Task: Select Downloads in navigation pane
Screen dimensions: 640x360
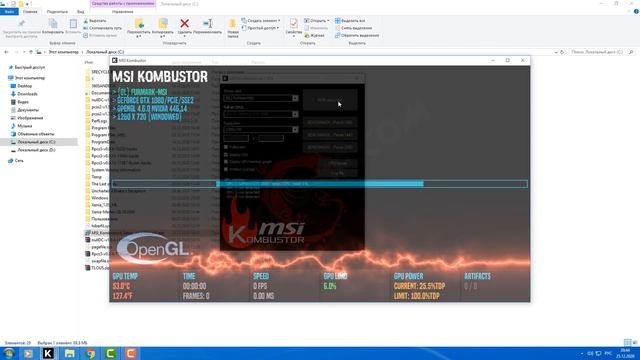Action: (x=27, y=94)
